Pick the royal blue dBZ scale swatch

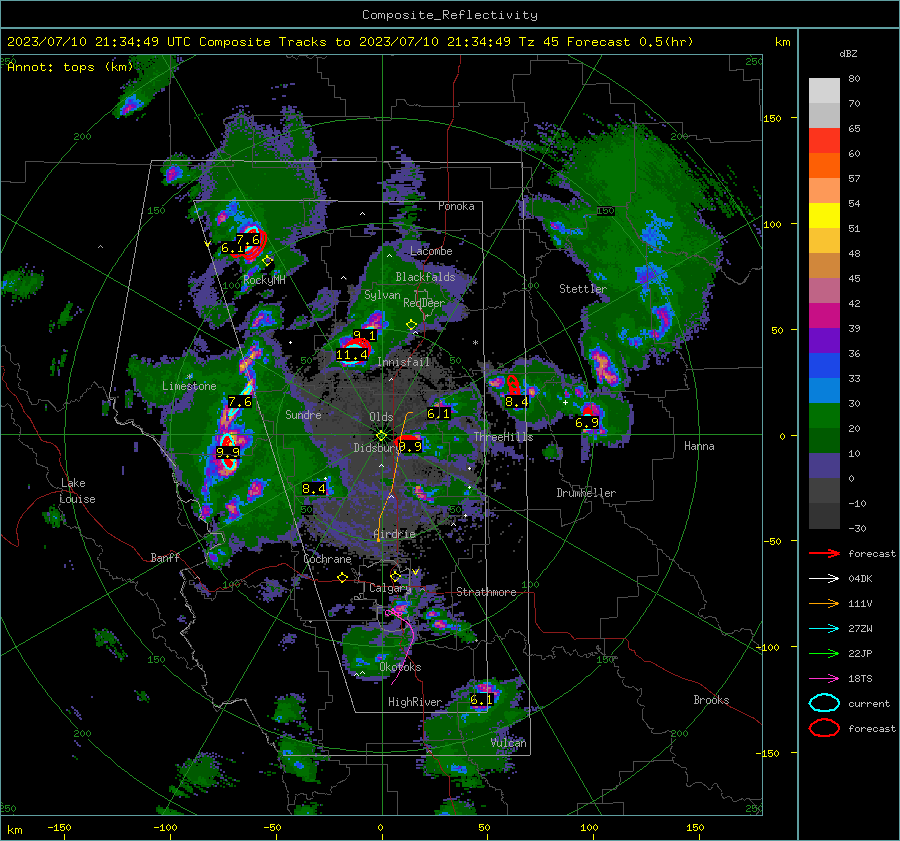[x=824, y=365]
